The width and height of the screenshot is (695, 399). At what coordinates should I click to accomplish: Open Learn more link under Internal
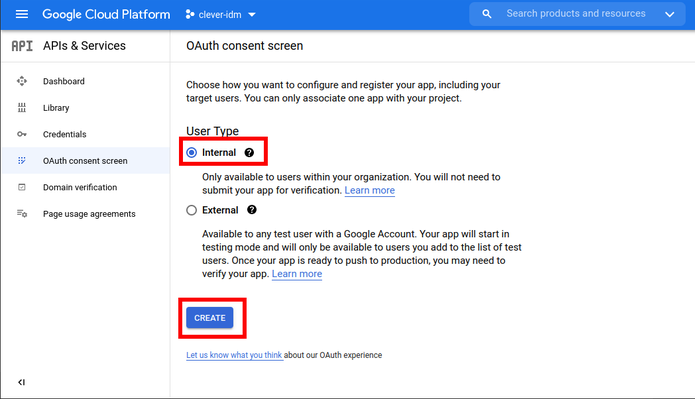pos(370,190)
